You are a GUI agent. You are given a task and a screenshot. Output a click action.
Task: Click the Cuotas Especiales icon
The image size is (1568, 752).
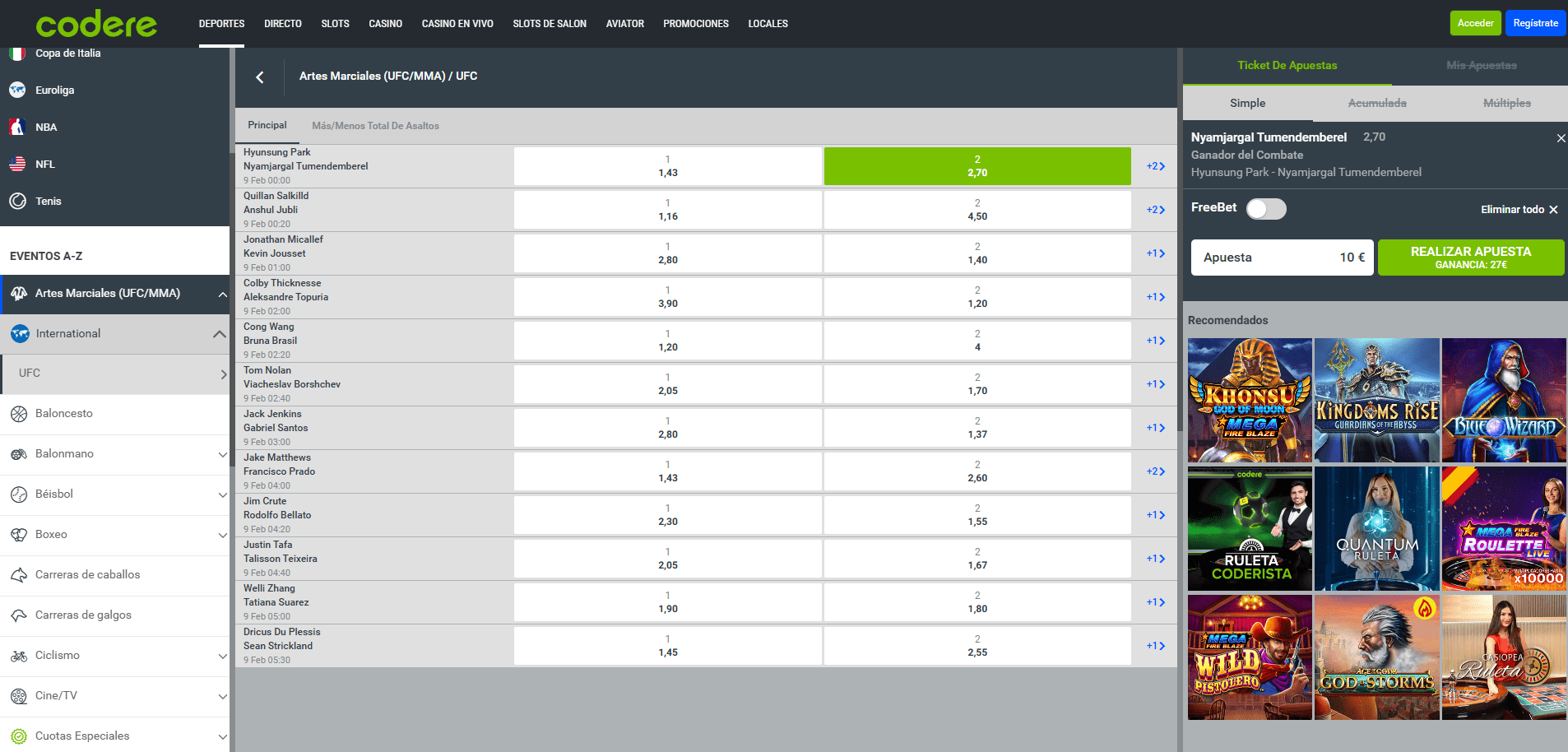[19, 736]
